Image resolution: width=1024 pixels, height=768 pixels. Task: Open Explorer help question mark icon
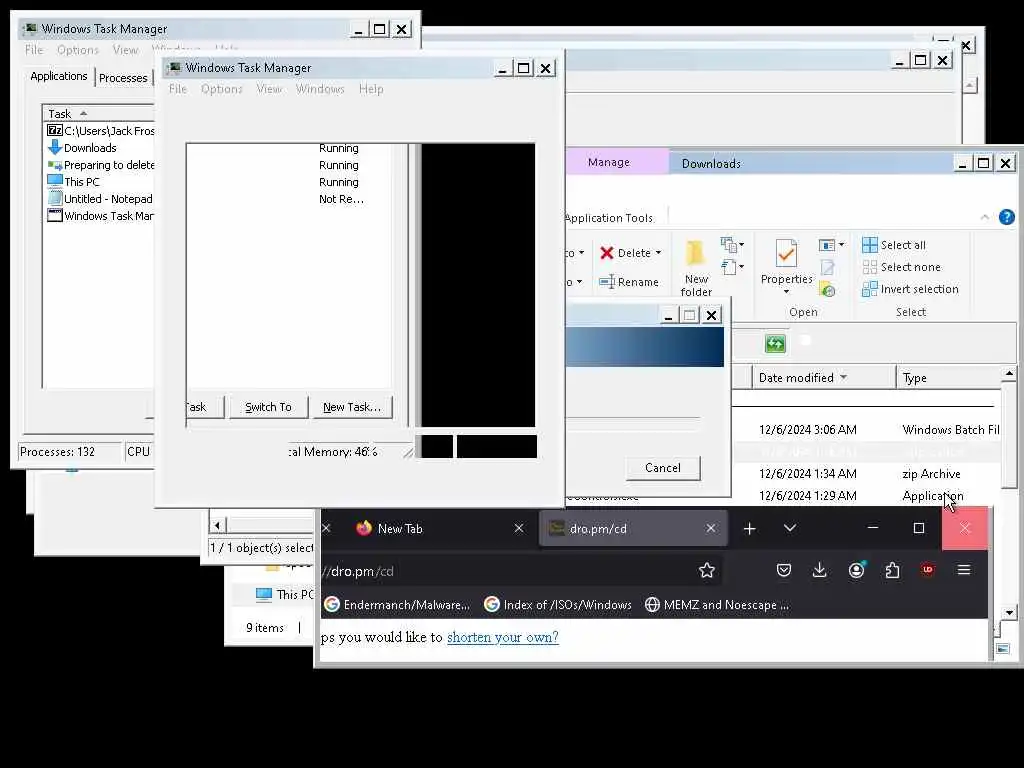click(x=1006, y=217)
